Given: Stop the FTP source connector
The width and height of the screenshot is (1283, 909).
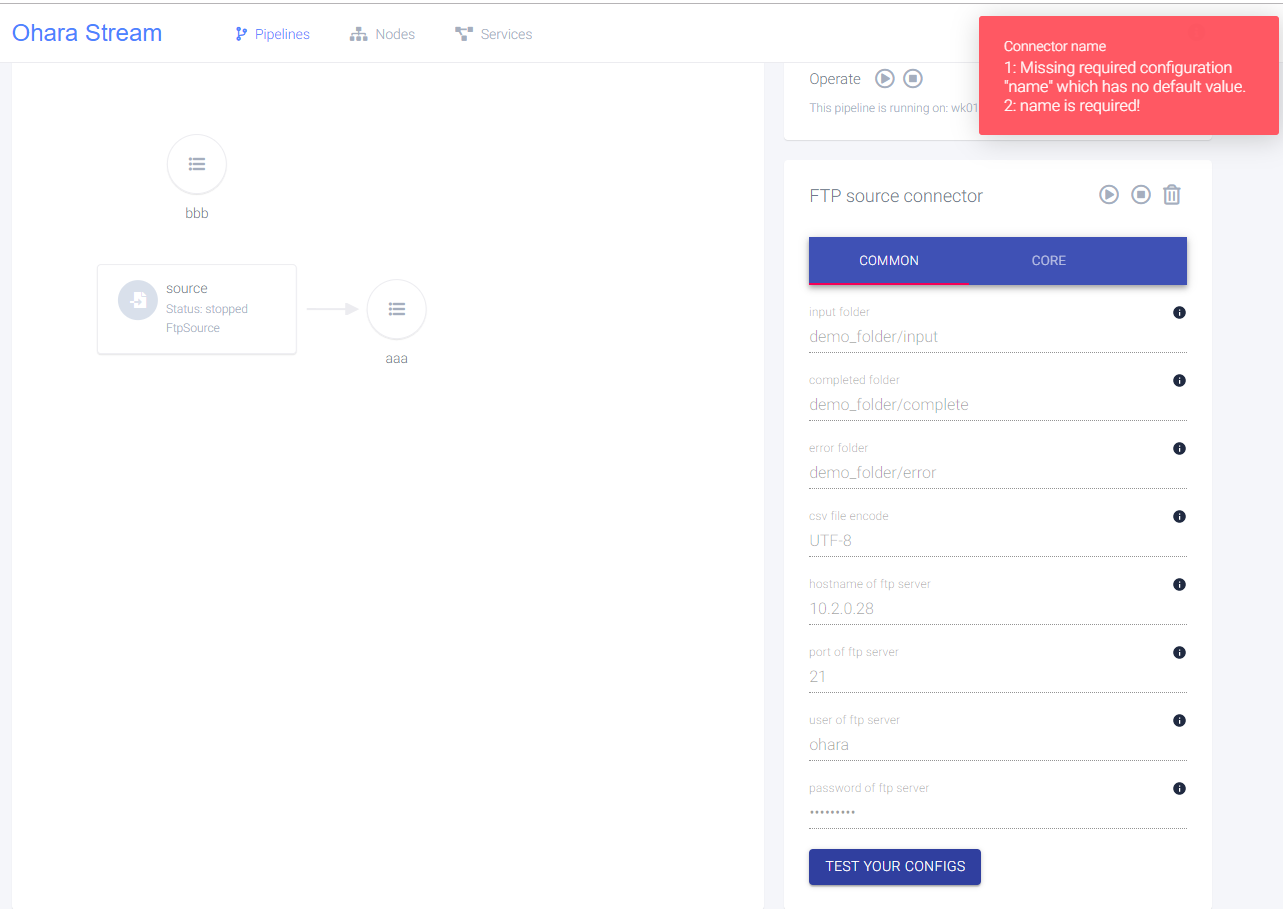Looking at the screenshot, I should pyautogui.click(x=1141, y=195).
